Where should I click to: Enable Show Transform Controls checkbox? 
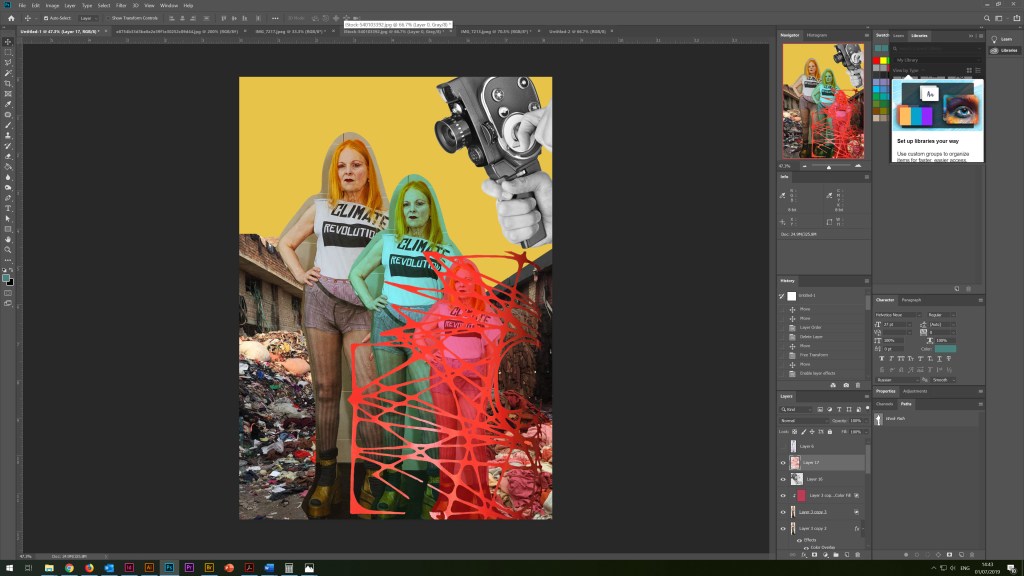click(109, 18)
